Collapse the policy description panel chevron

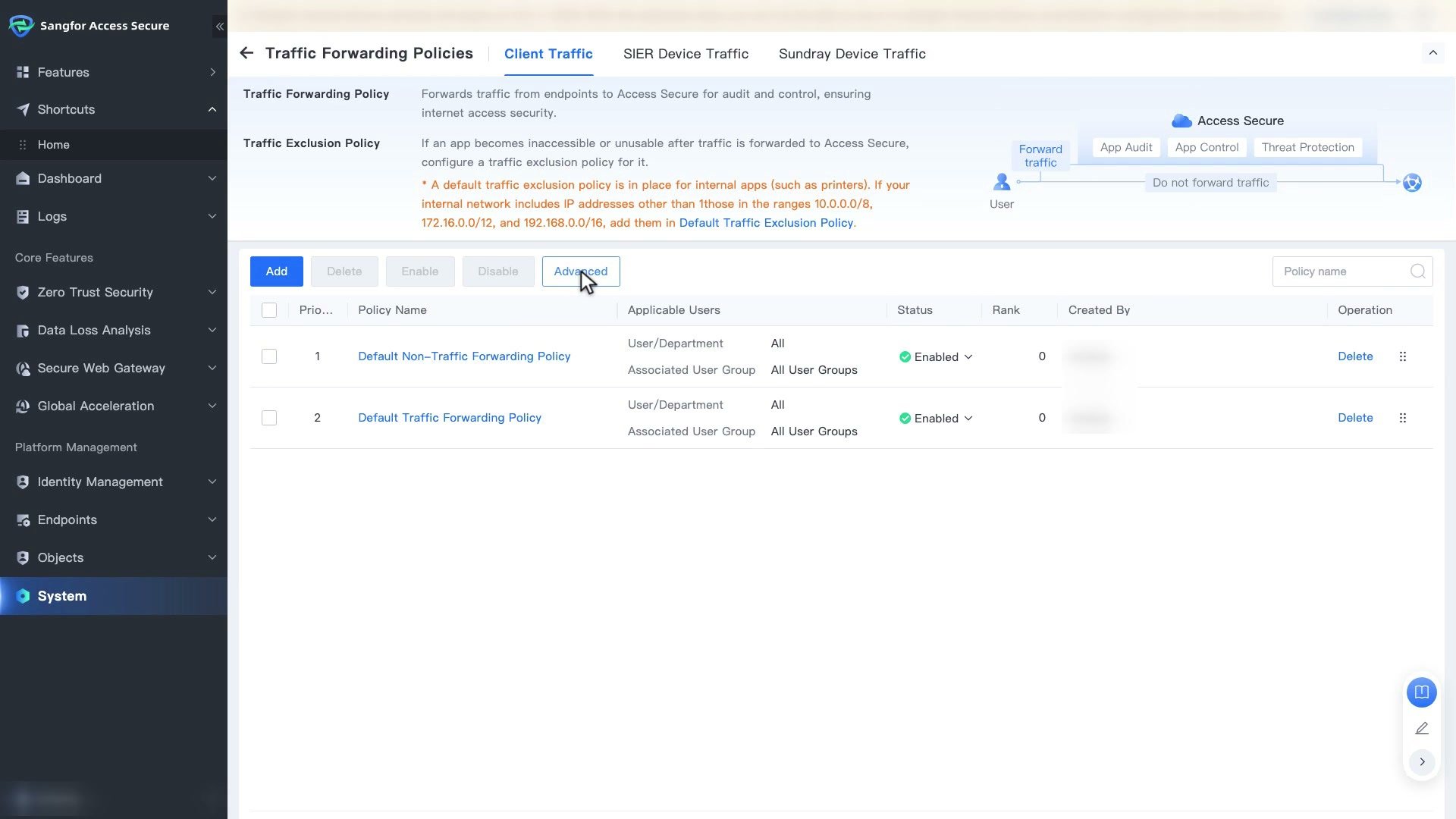(x=1432, y=53)
